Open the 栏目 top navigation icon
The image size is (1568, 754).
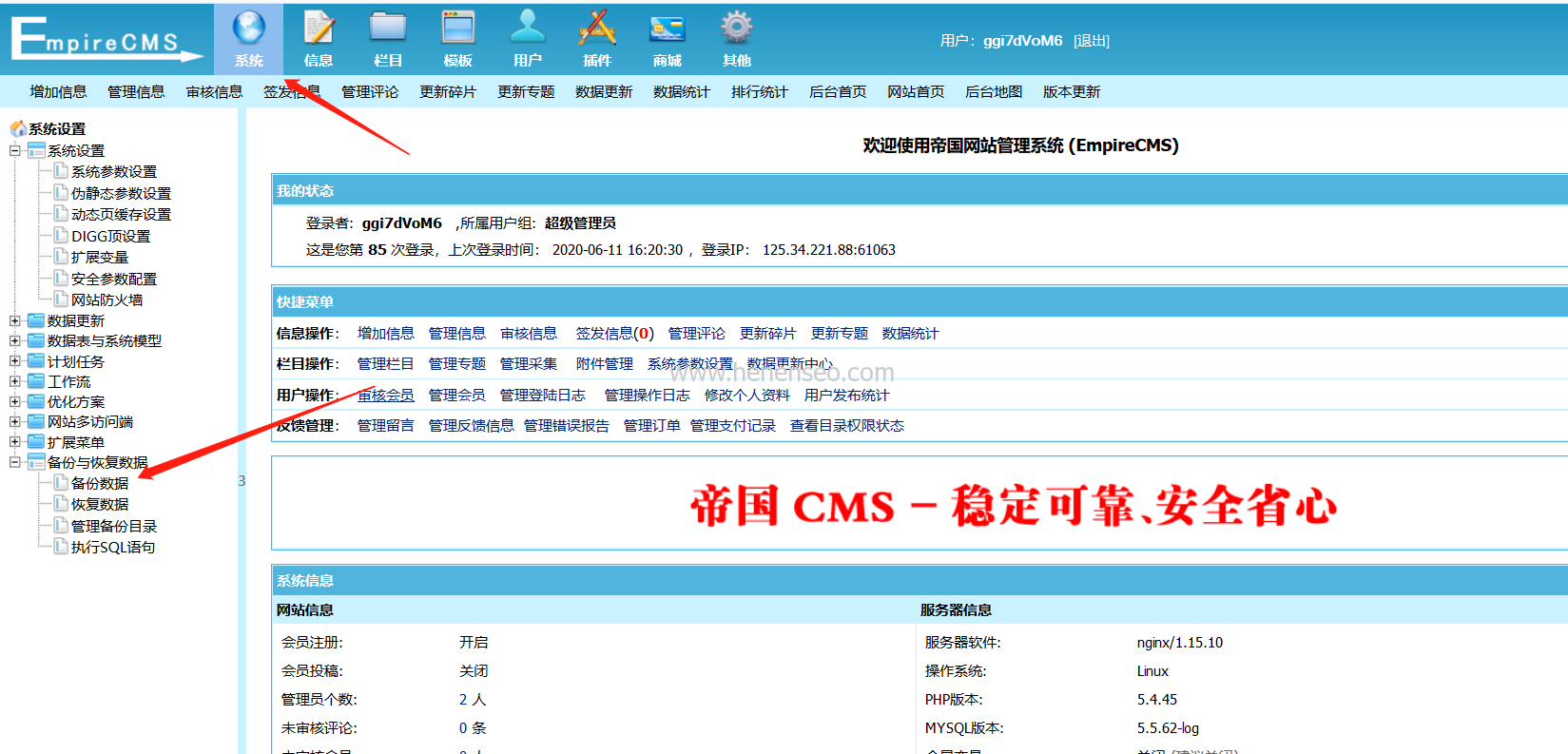[x=388, y=38]
